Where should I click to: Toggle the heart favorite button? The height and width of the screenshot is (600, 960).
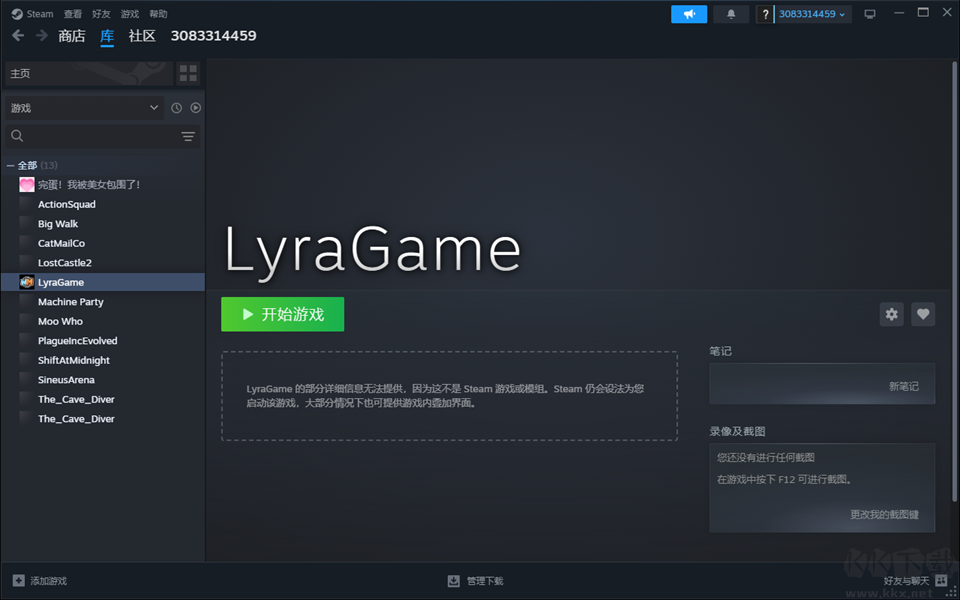point(923,314)
